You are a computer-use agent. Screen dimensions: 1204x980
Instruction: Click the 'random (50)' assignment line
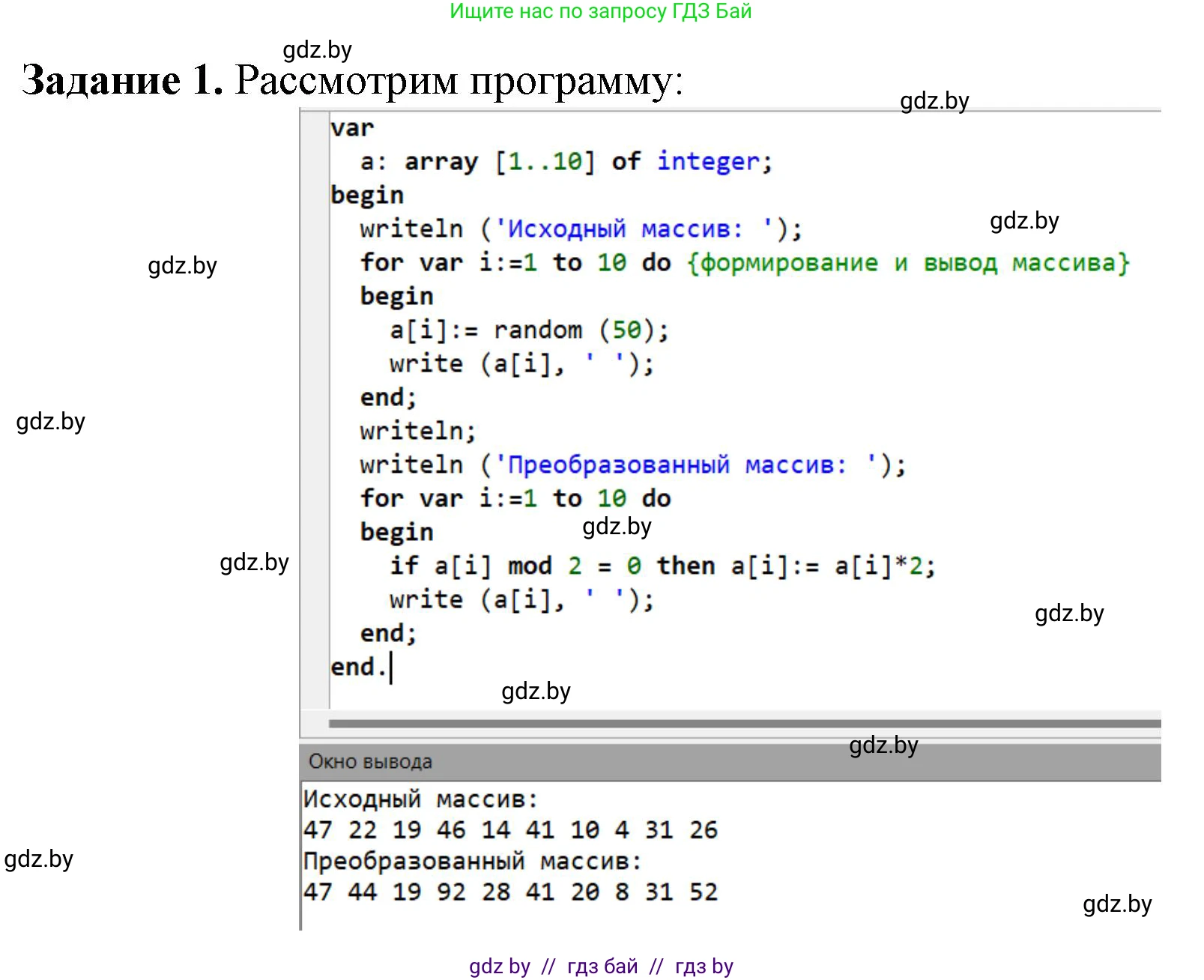(x=528, y=330)
